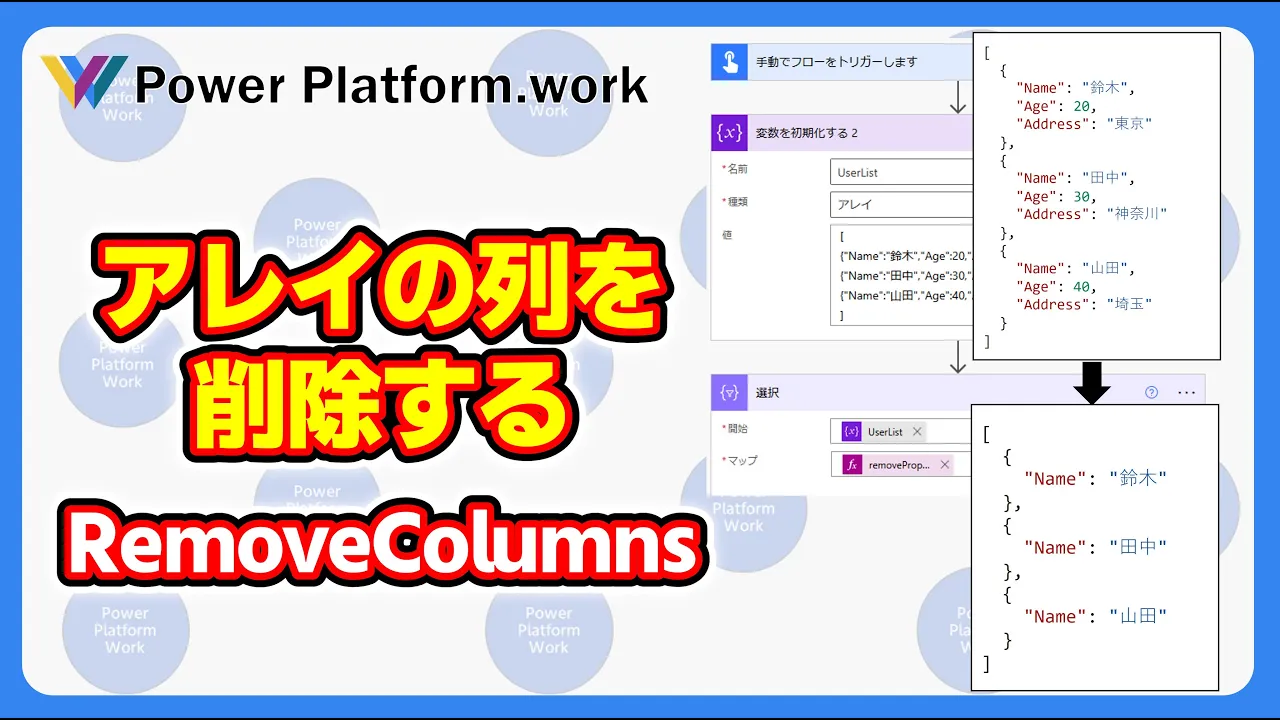Click the 名前 field label
This screenshot has width=1280, height=720.
point(736,169)
